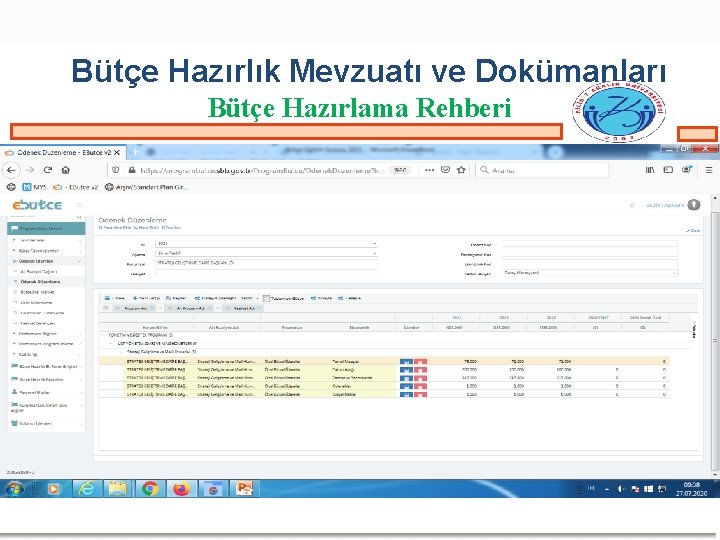
Task: Click blue edit button in the 147.000 row
Action: coord(406,378)
